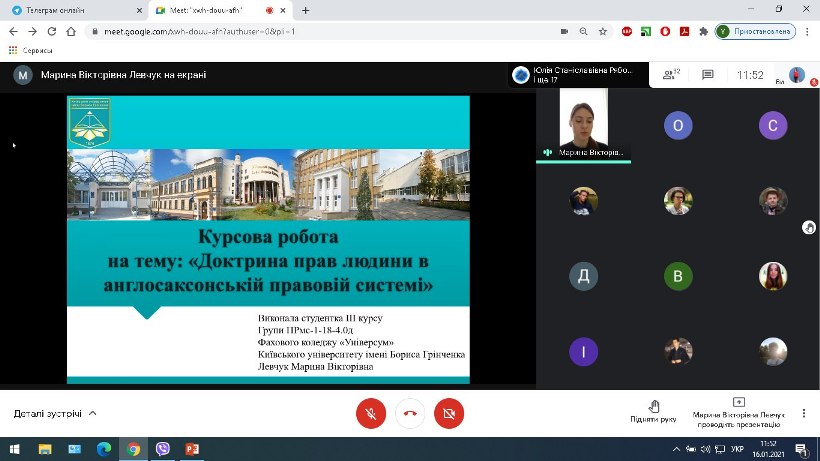Hang up the call with red phone button
This screenshot has width=820, height=461.
pyautogui.click(x=409, y=413)
